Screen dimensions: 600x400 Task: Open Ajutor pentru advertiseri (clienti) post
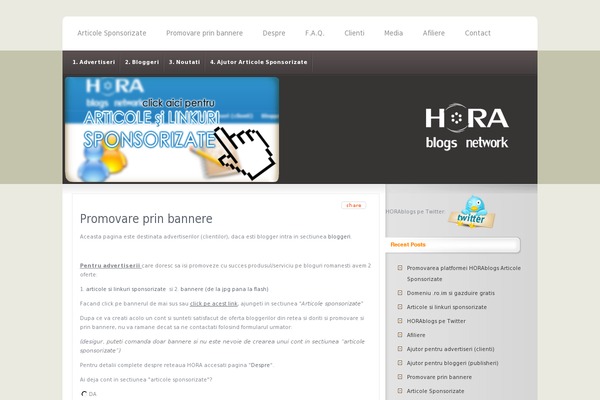pyautogui.click(x=450, y=349)
